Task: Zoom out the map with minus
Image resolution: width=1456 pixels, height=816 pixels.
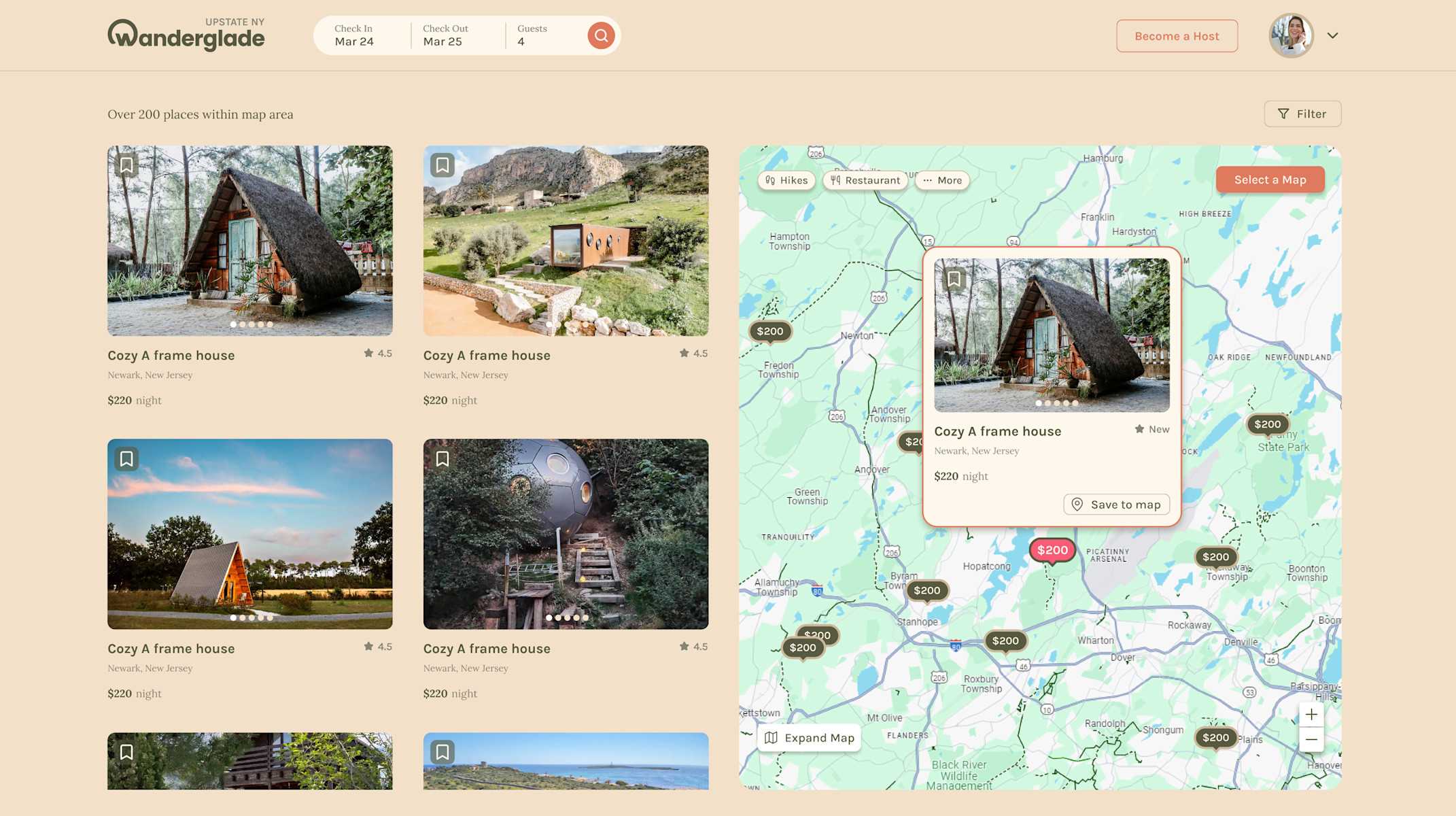Action: pyautogui.click(x=1311, y=740)
